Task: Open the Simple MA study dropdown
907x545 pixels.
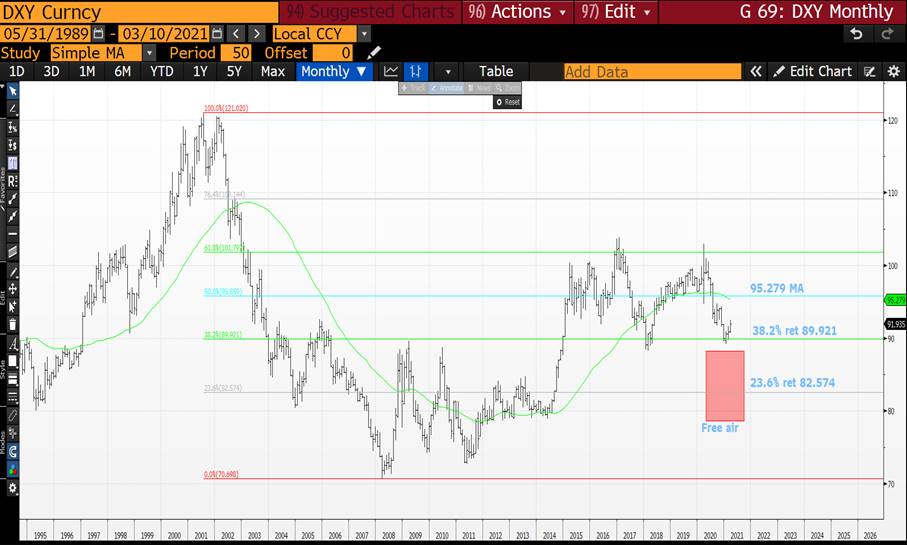Action: (149, 53)
